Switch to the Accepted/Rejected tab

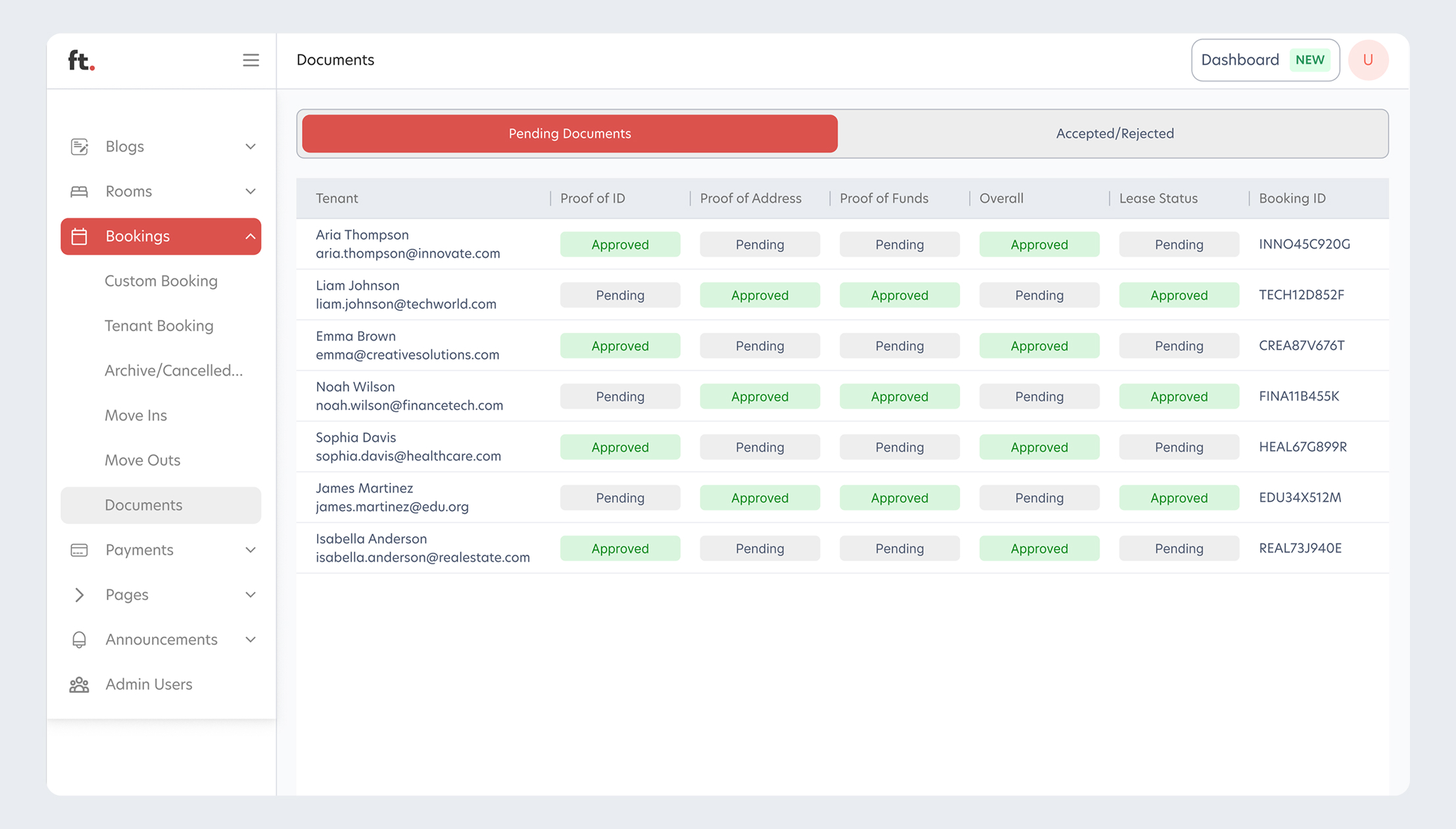pyautogui.click(x=1114, y=134)
